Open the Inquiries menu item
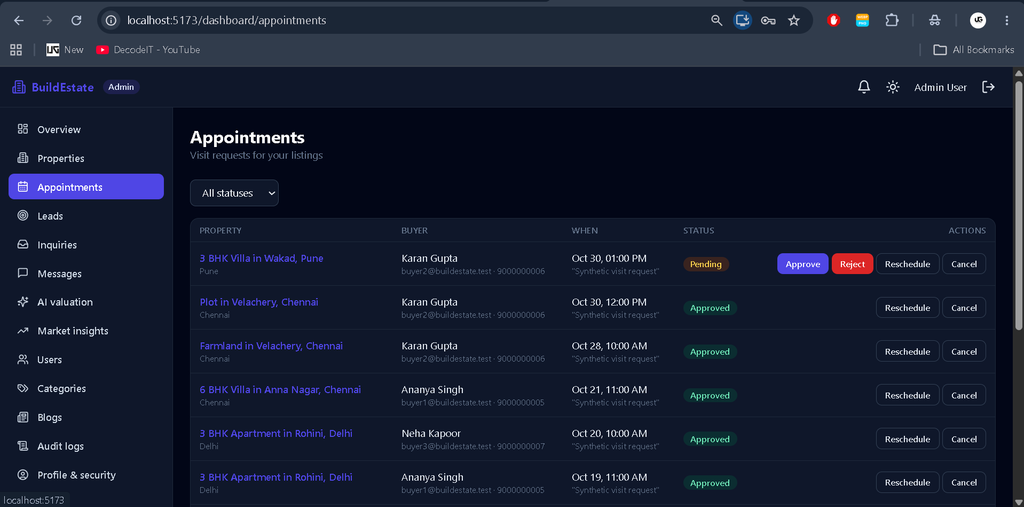The image size is (1024, 507). click(x=86, y=244)
